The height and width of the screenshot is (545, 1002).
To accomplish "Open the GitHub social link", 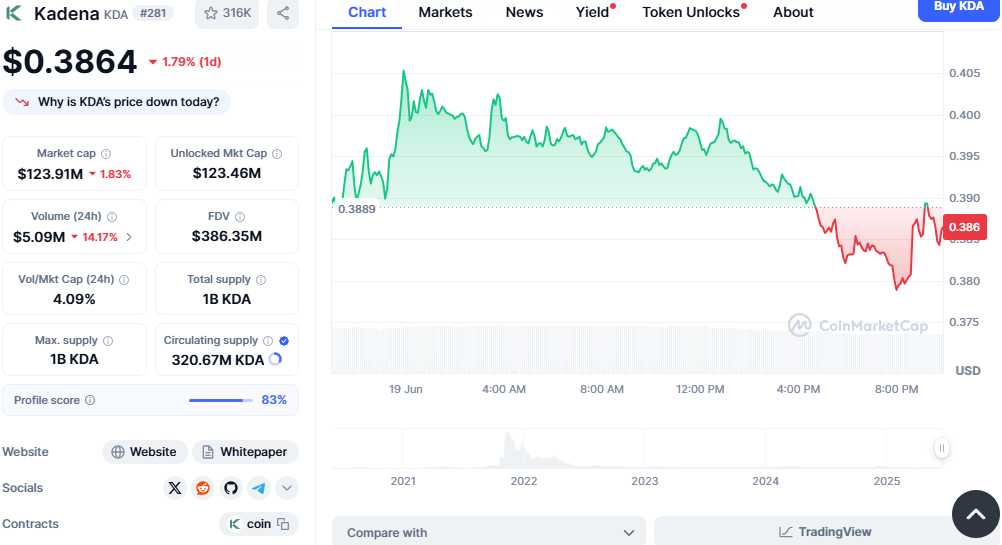I will (x=231, y=488).
